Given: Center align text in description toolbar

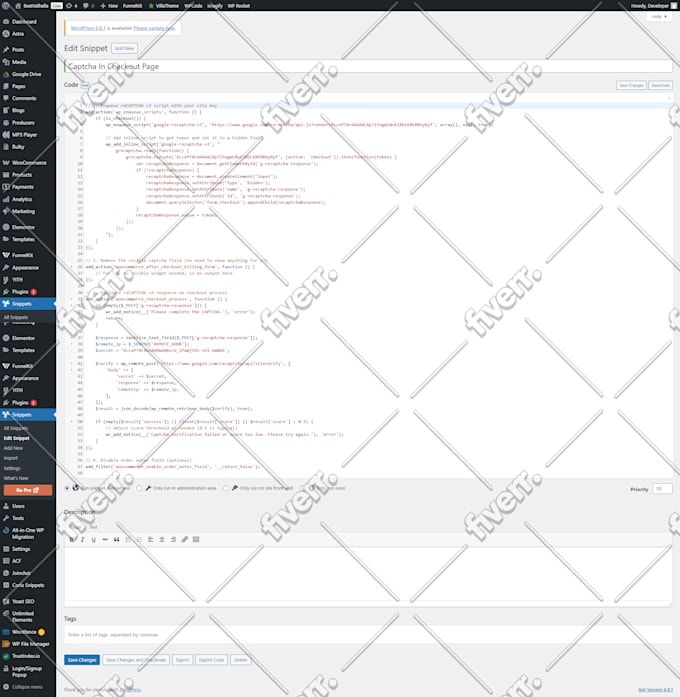Looking at the screenshot, I should tap(162, 539).
